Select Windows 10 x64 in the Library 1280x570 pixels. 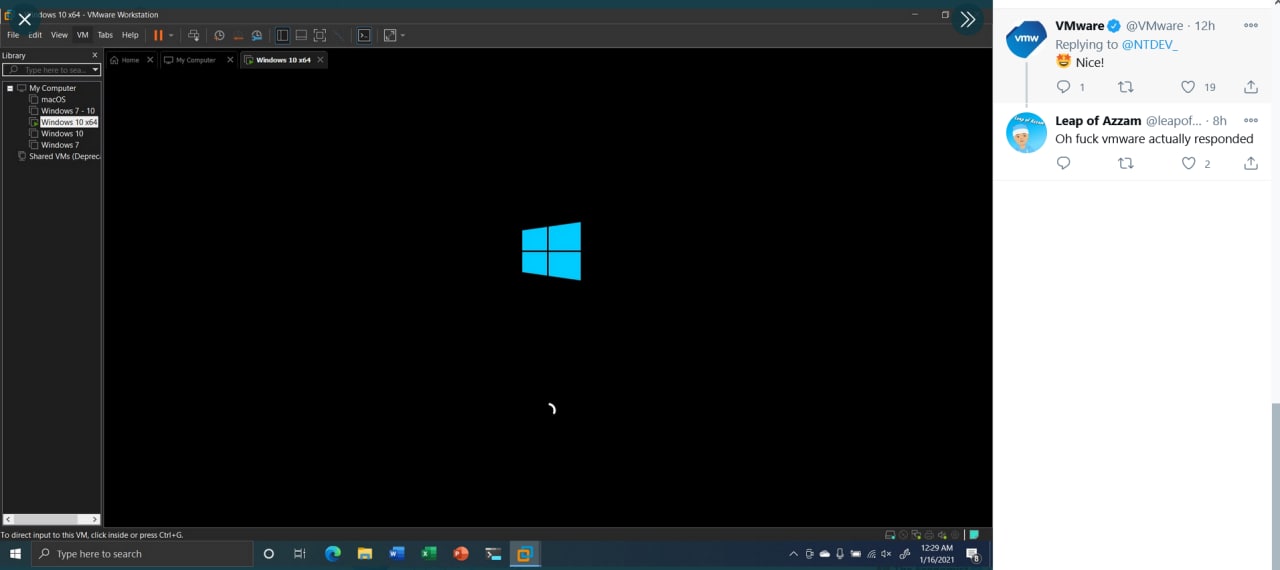click(69, 122)
